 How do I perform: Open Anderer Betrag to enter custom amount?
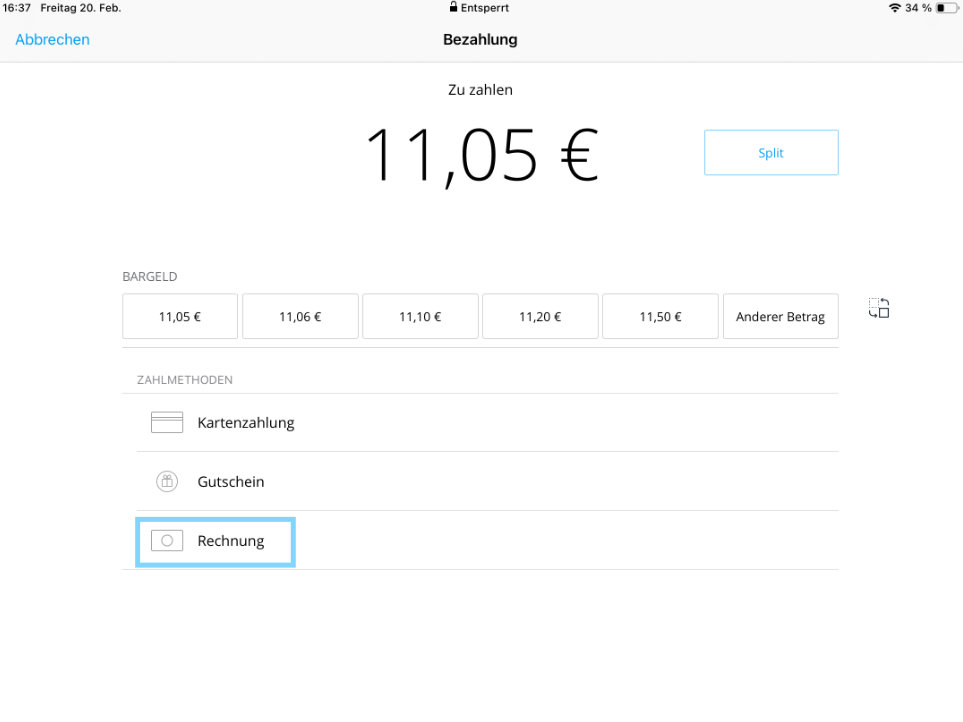[x=780, y=317]
